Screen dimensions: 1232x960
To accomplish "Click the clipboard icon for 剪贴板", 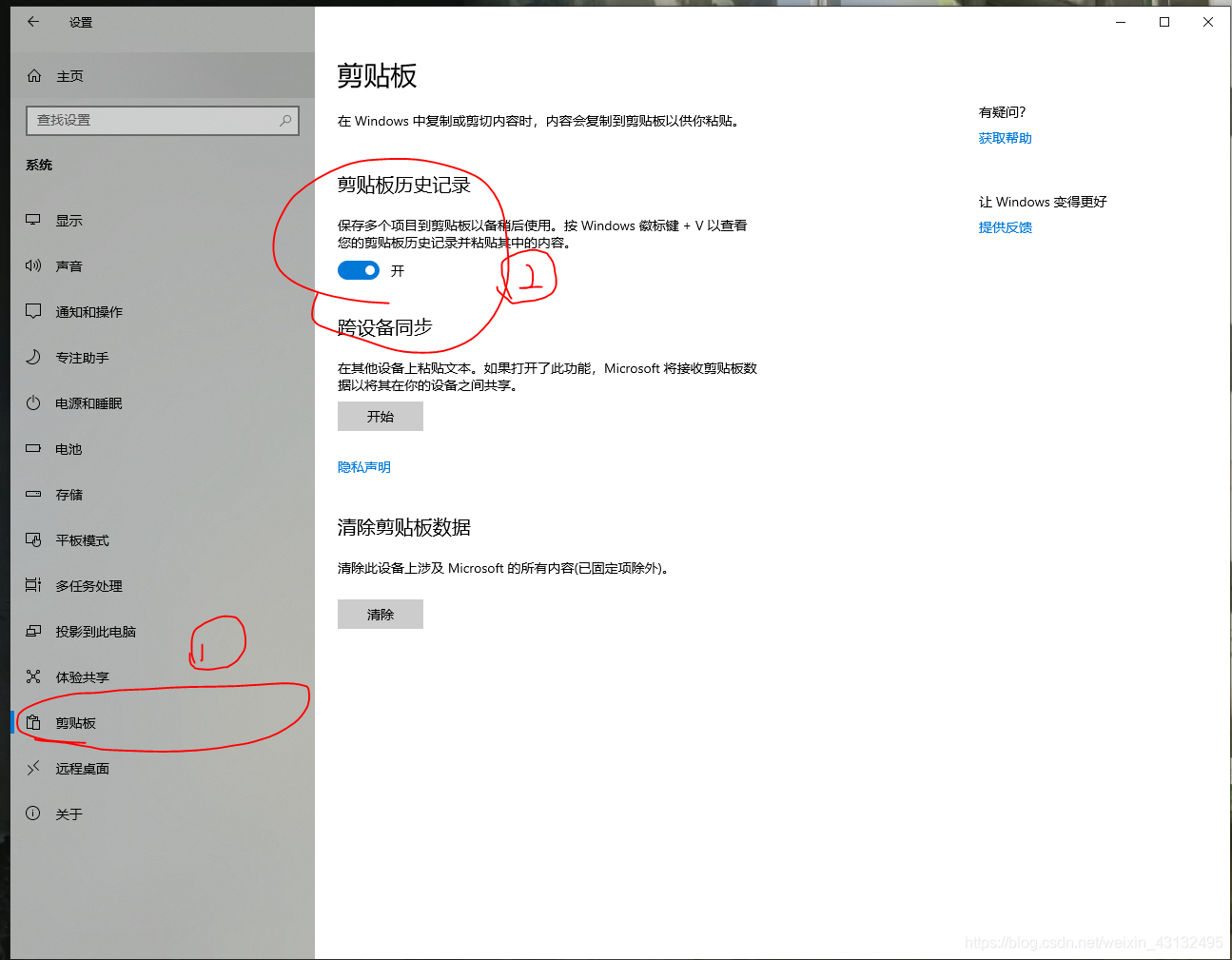I will [33, 722].
